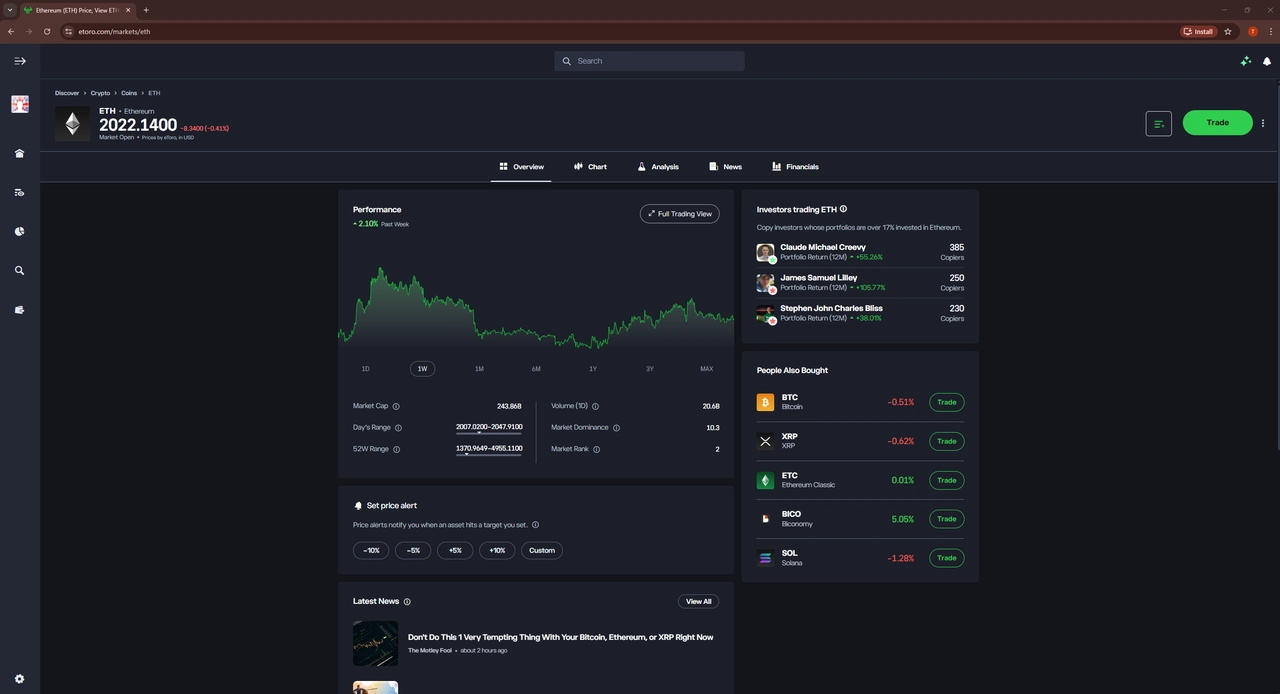Open the Portfolio pie-chart sidebar icon

[19, 231]
